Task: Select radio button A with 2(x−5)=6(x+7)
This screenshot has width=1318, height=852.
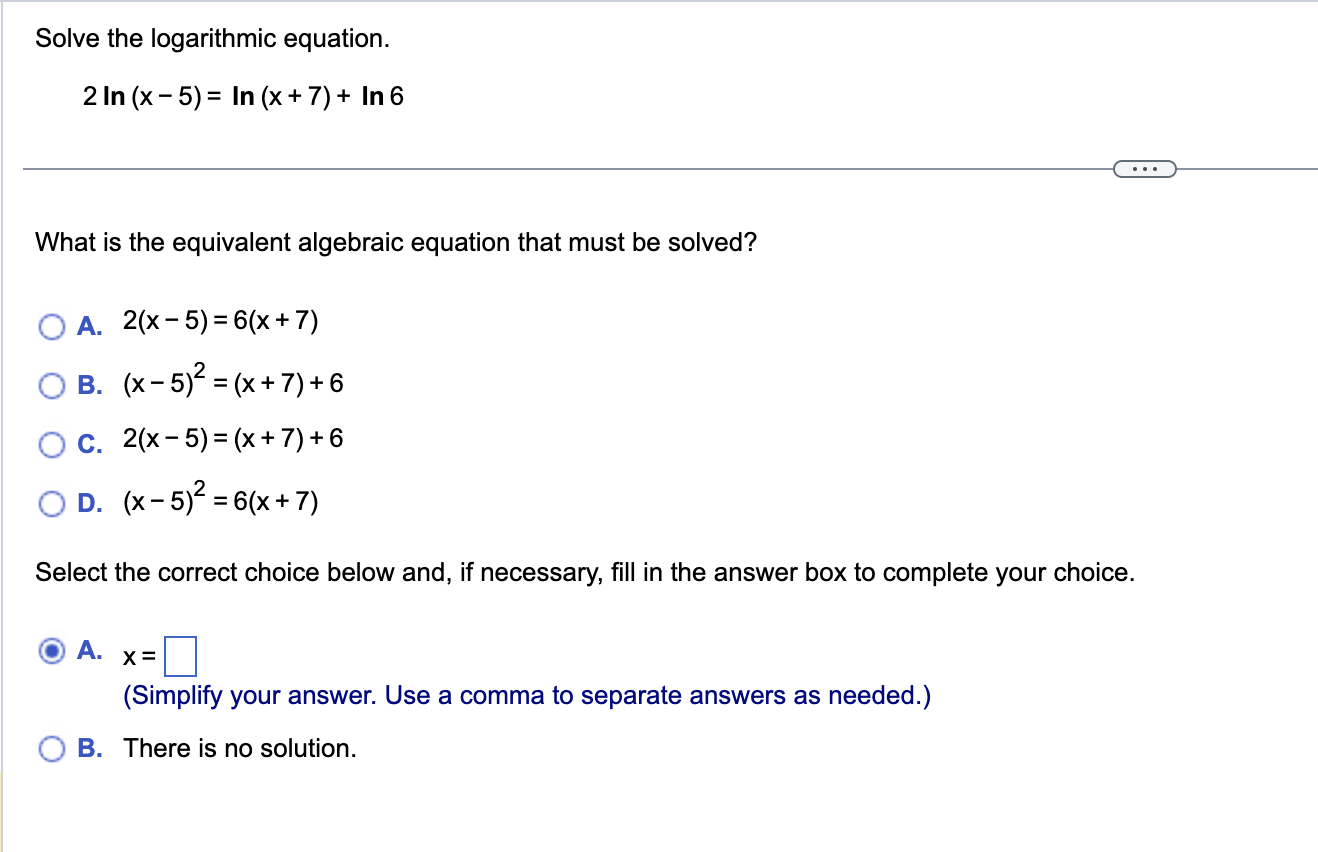Action: tap(51, 326)
